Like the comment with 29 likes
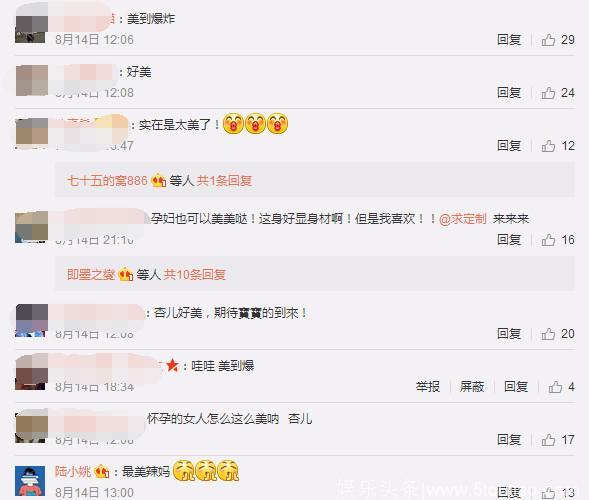This screenshot has height=500, width=589. (x=548, y=40)
